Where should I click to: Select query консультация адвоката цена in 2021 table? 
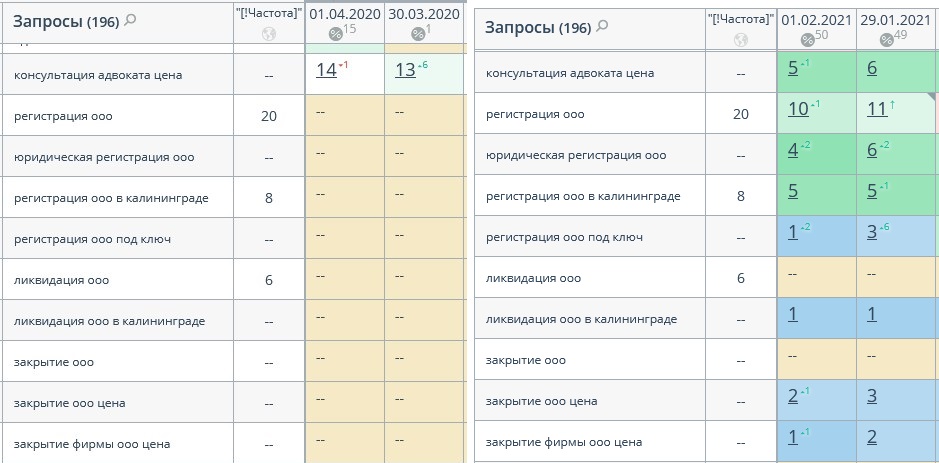pos(570,74)
